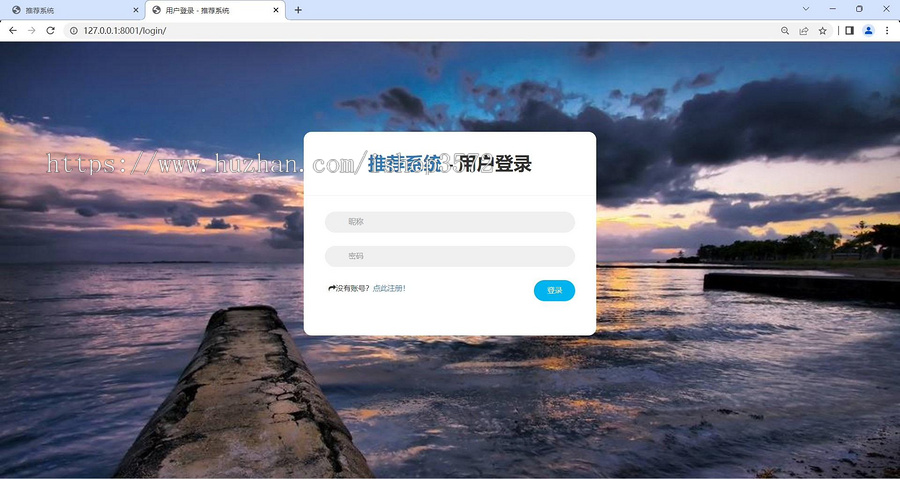Maximize the browser window
Image resolution: width=900 pixels, height=479 pixels.
click(859, 9)
